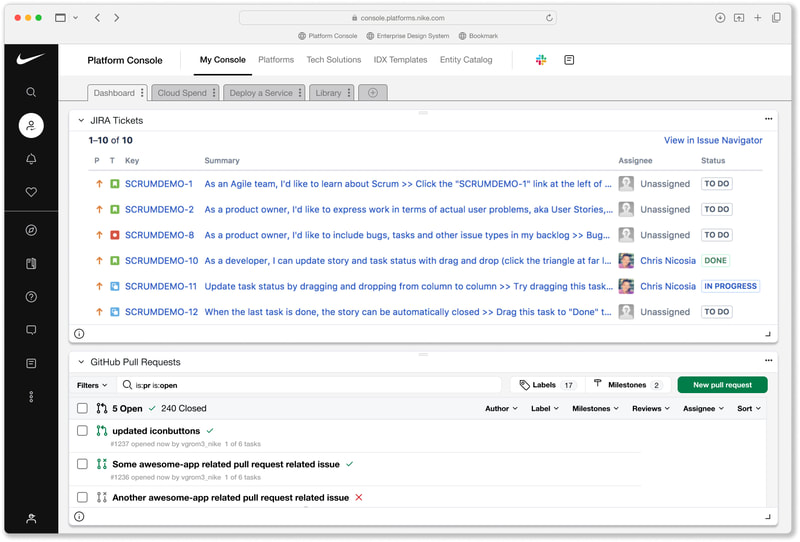Screen dimensions: 800x542
Task: Click the Safari address bar
Action: point(398,18)
